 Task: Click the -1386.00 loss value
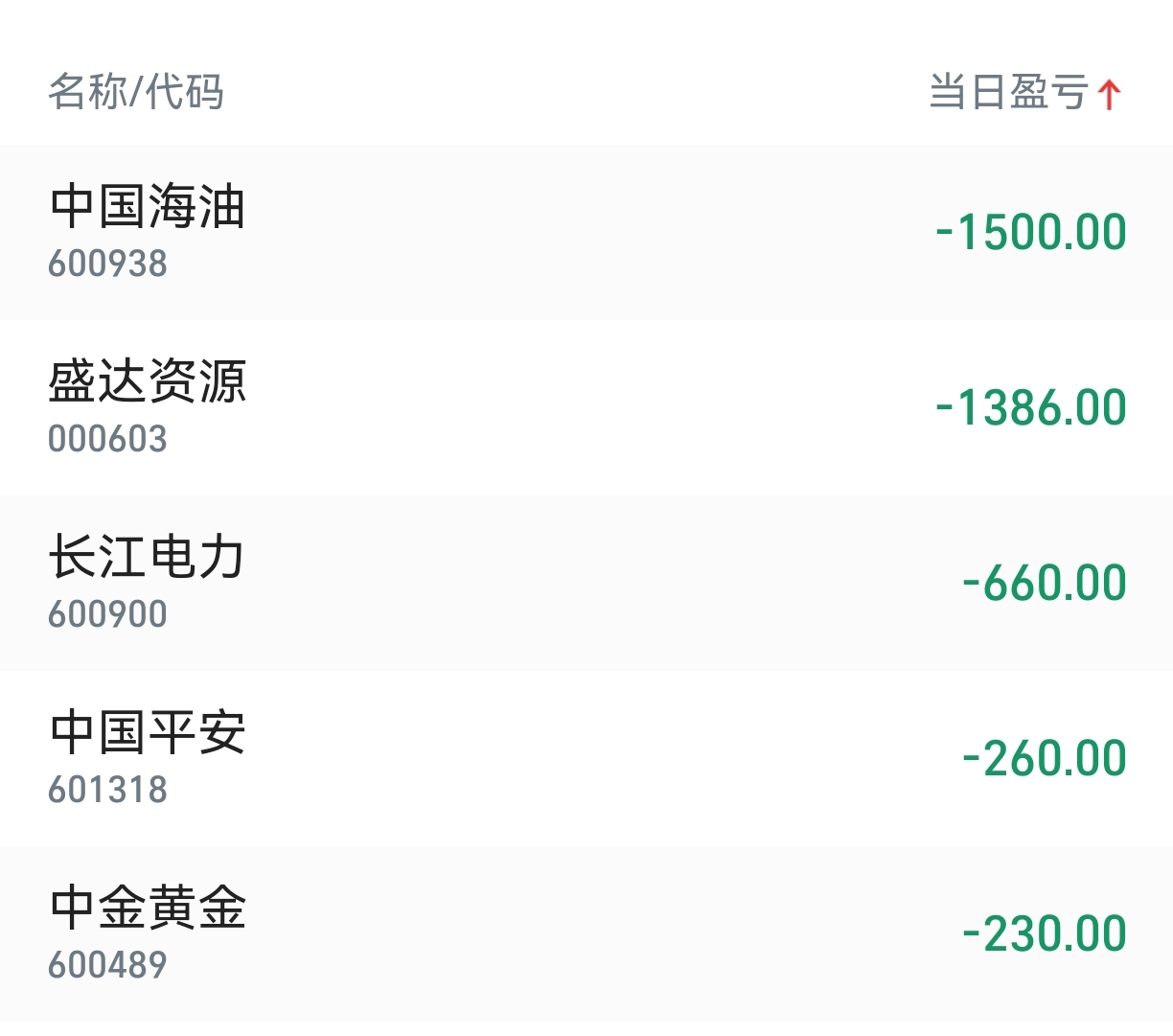(1031, 407)
